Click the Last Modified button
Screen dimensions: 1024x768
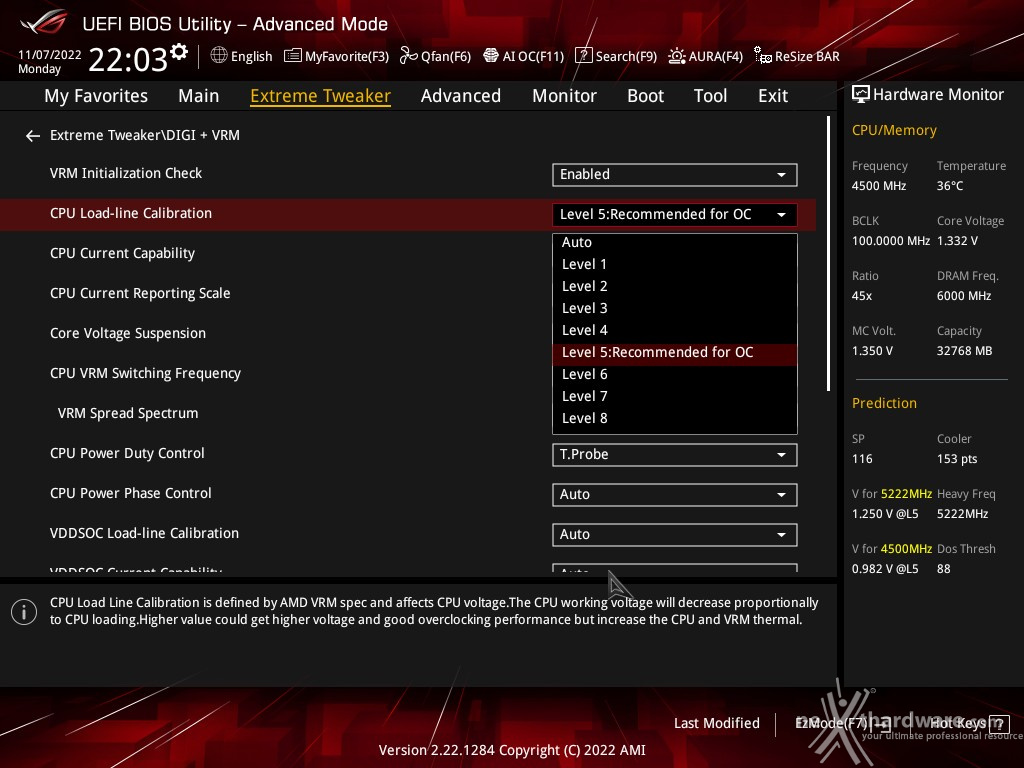tap(716, 724)
